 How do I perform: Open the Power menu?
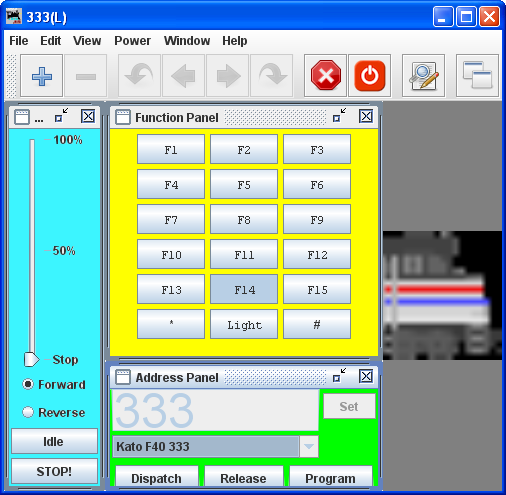click(x=132, y=41)
